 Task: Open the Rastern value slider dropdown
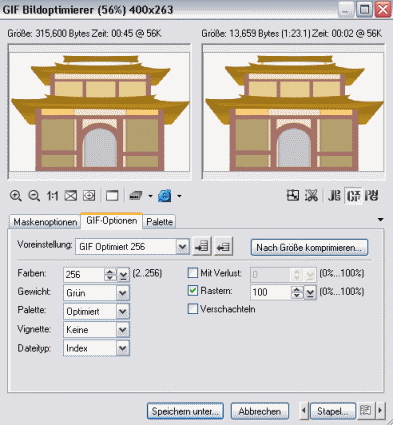[310, 293]
